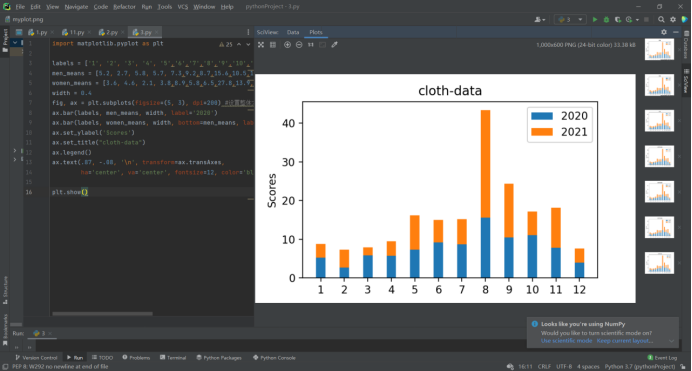692x371 pixels.
Task: Collapse project tree chevron at top
Action: 15,43
